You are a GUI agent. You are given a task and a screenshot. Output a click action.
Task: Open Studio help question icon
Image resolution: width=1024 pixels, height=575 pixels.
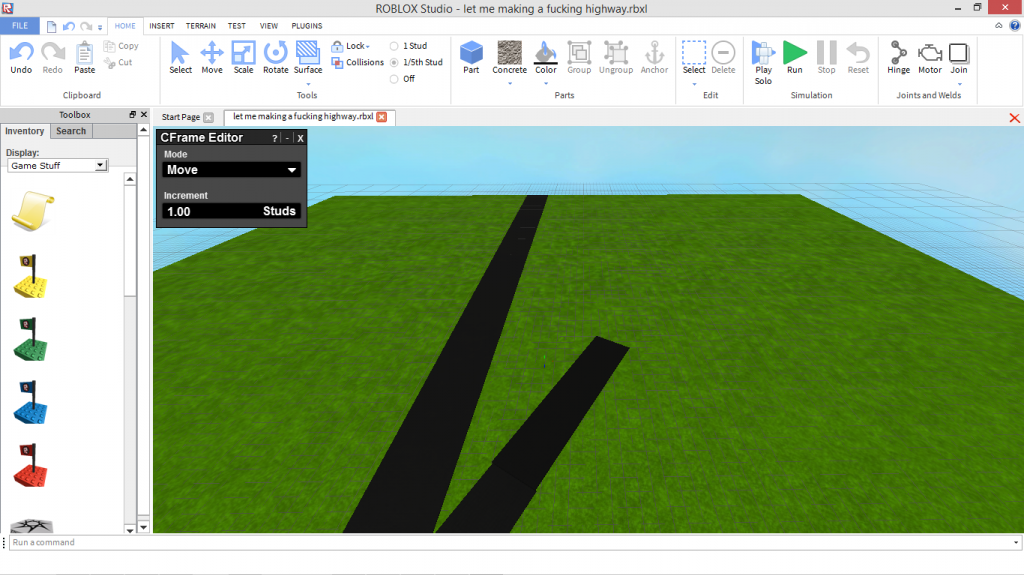(x=1014, y=25)
